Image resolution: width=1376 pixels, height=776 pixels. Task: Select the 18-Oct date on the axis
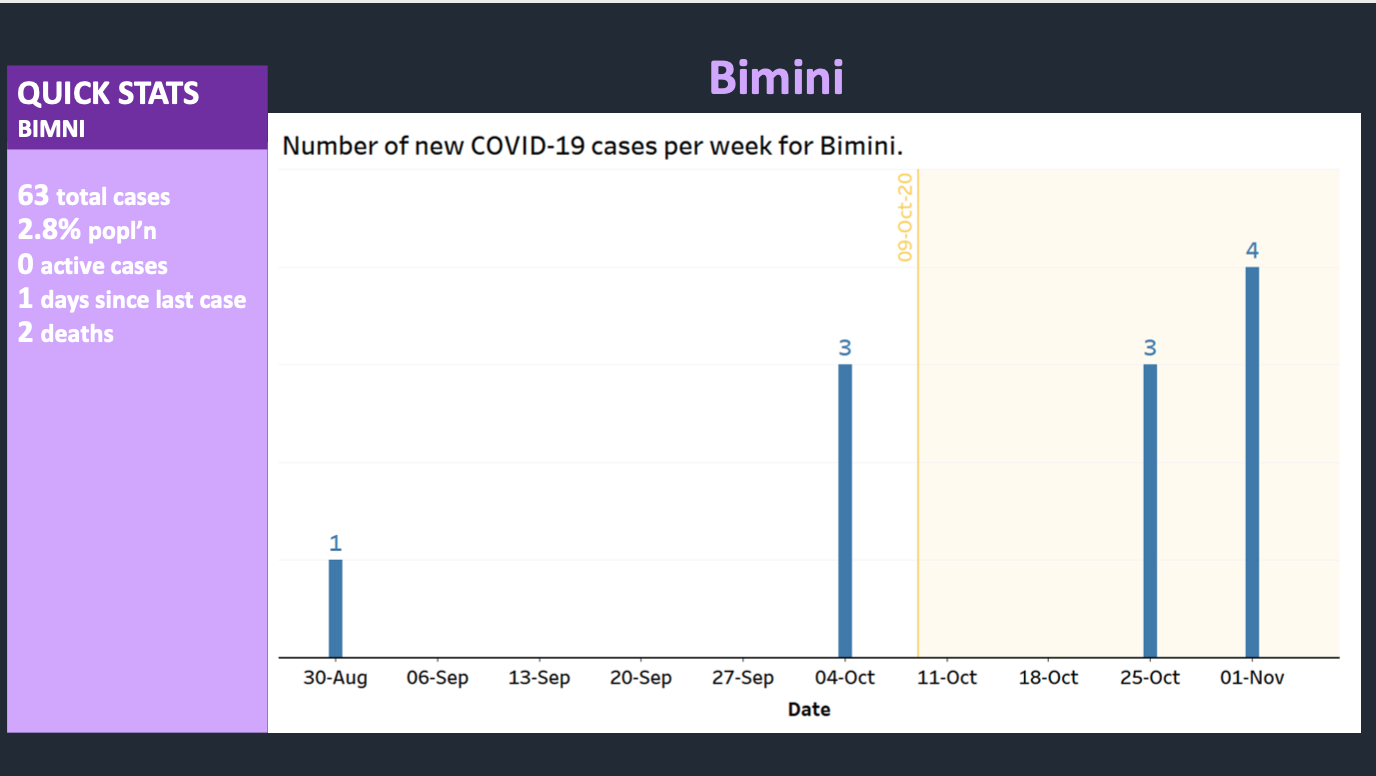(1048, 678)
